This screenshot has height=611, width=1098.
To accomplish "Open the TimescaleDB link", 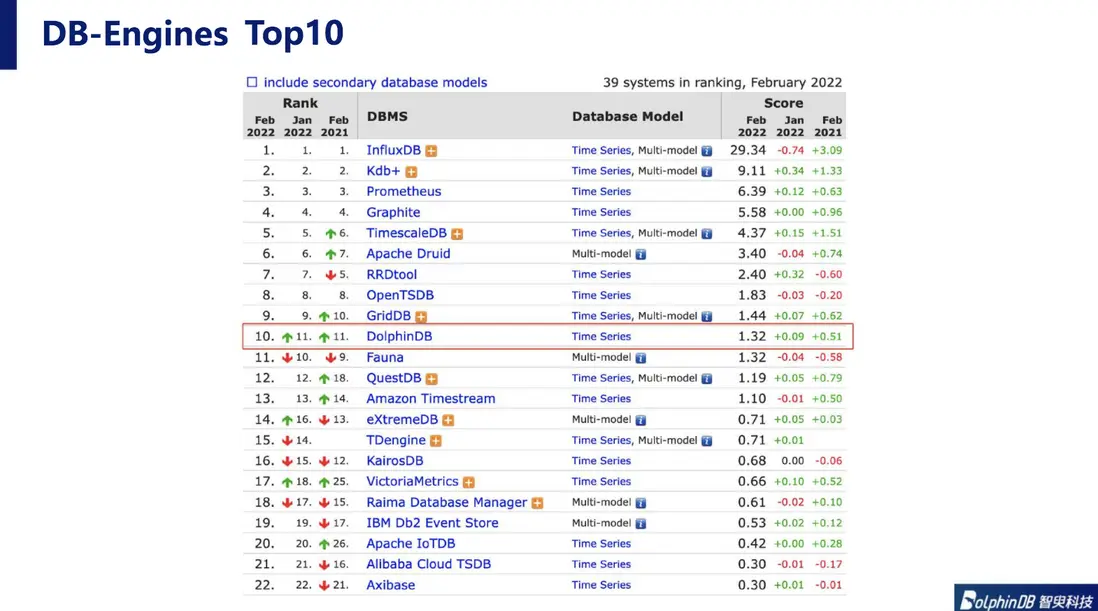I will coord(406,233).
